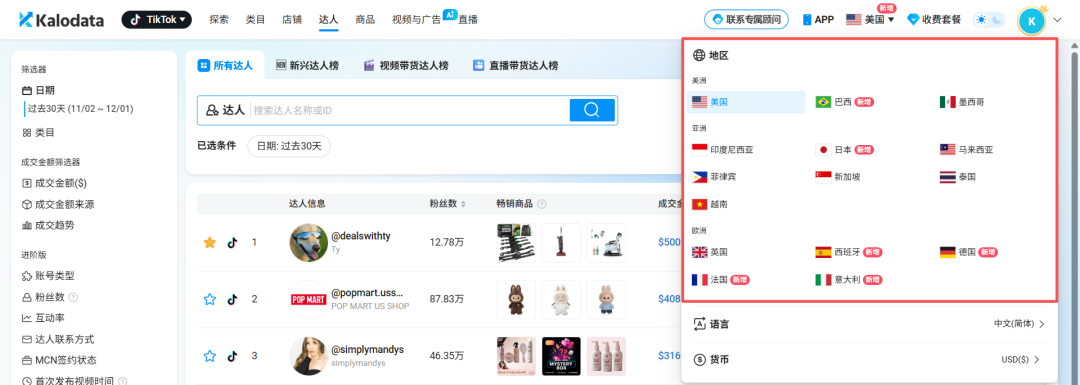Select 菲律宾 region

click(x=714, y=177)
